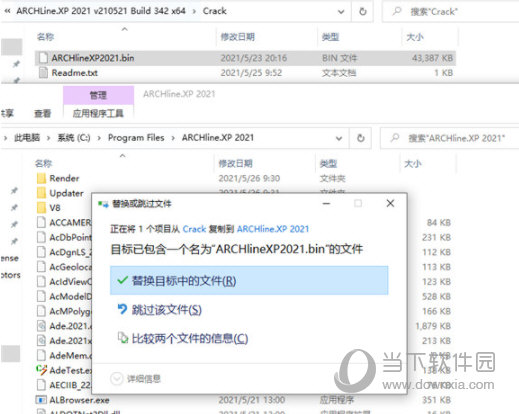Click Program Files breadcrumb segment
Viewport: 519px width, 414px height.
136,138
